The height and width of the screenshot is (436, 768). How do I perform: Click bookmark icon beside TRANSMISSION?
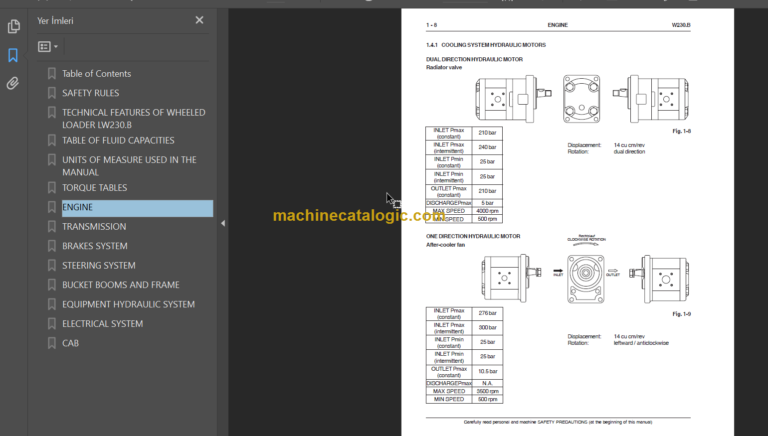(51, 227)
